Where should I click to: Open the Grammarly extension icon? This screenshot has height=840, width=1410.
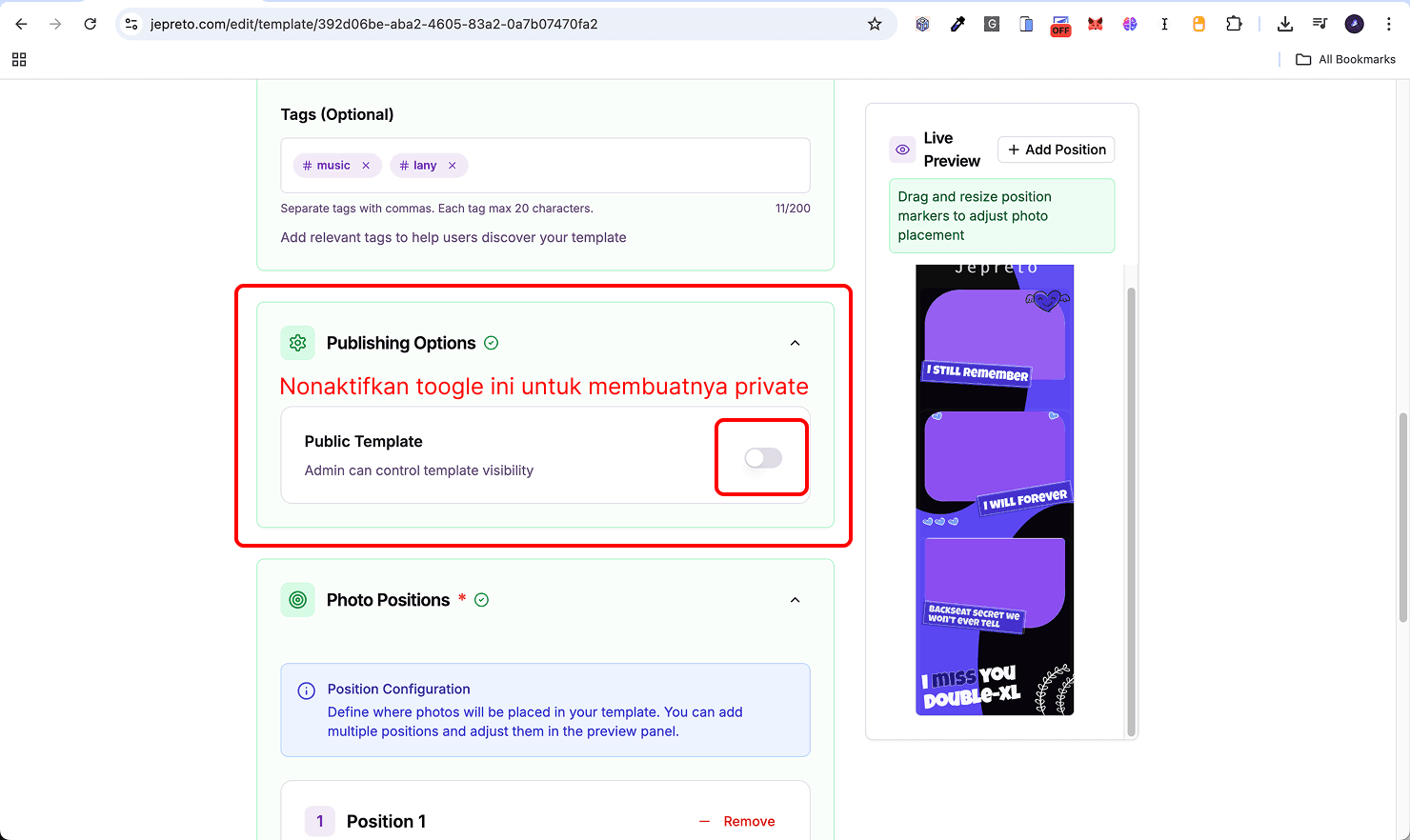pos(992,23)
